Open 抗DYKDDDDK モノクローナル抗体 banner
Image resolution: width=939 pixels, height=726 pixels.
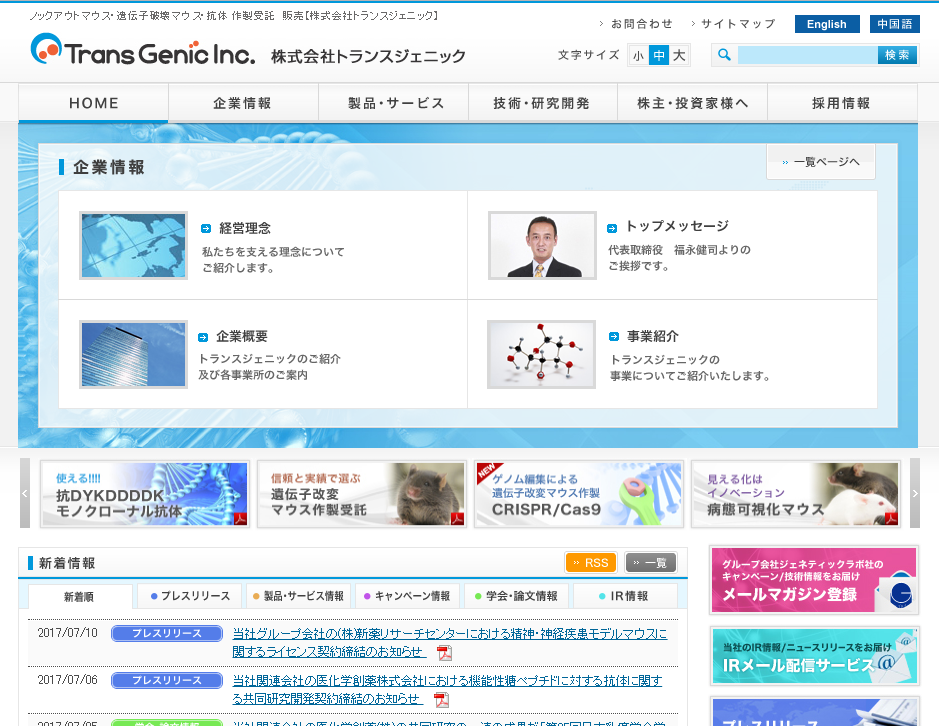tap(145, 494)
